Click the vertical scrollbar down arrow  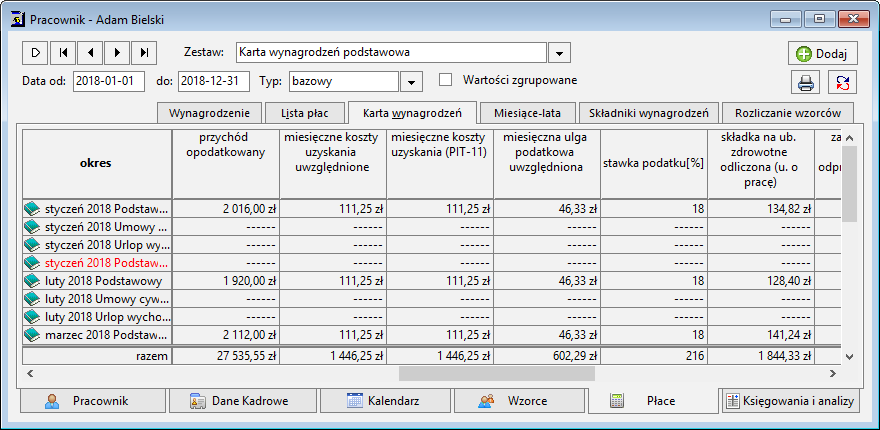point(849,355)
